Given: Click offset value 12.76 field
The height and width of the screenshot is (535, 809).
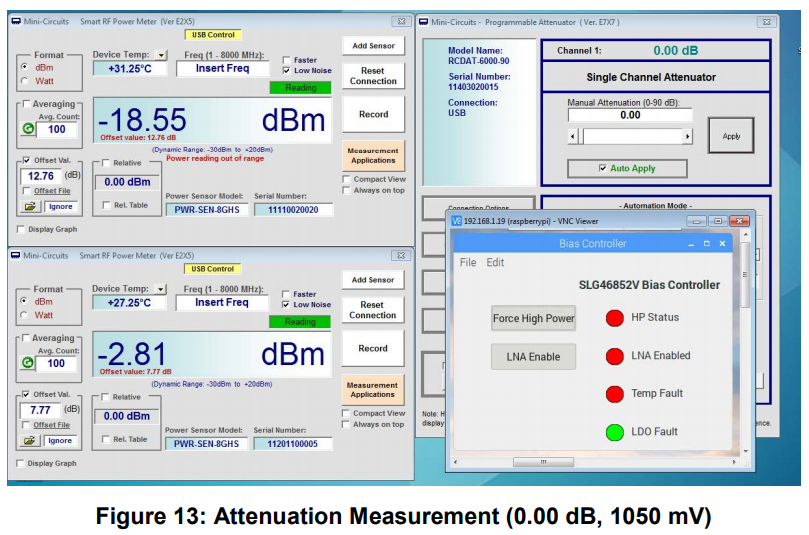Looking at the screenshot, I should point(41,176).
